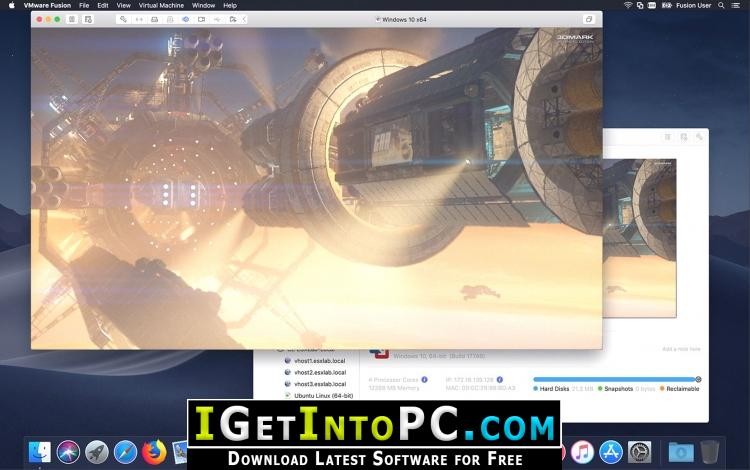Click the refresh icon at disk usage bar end

tap(698, 379)
